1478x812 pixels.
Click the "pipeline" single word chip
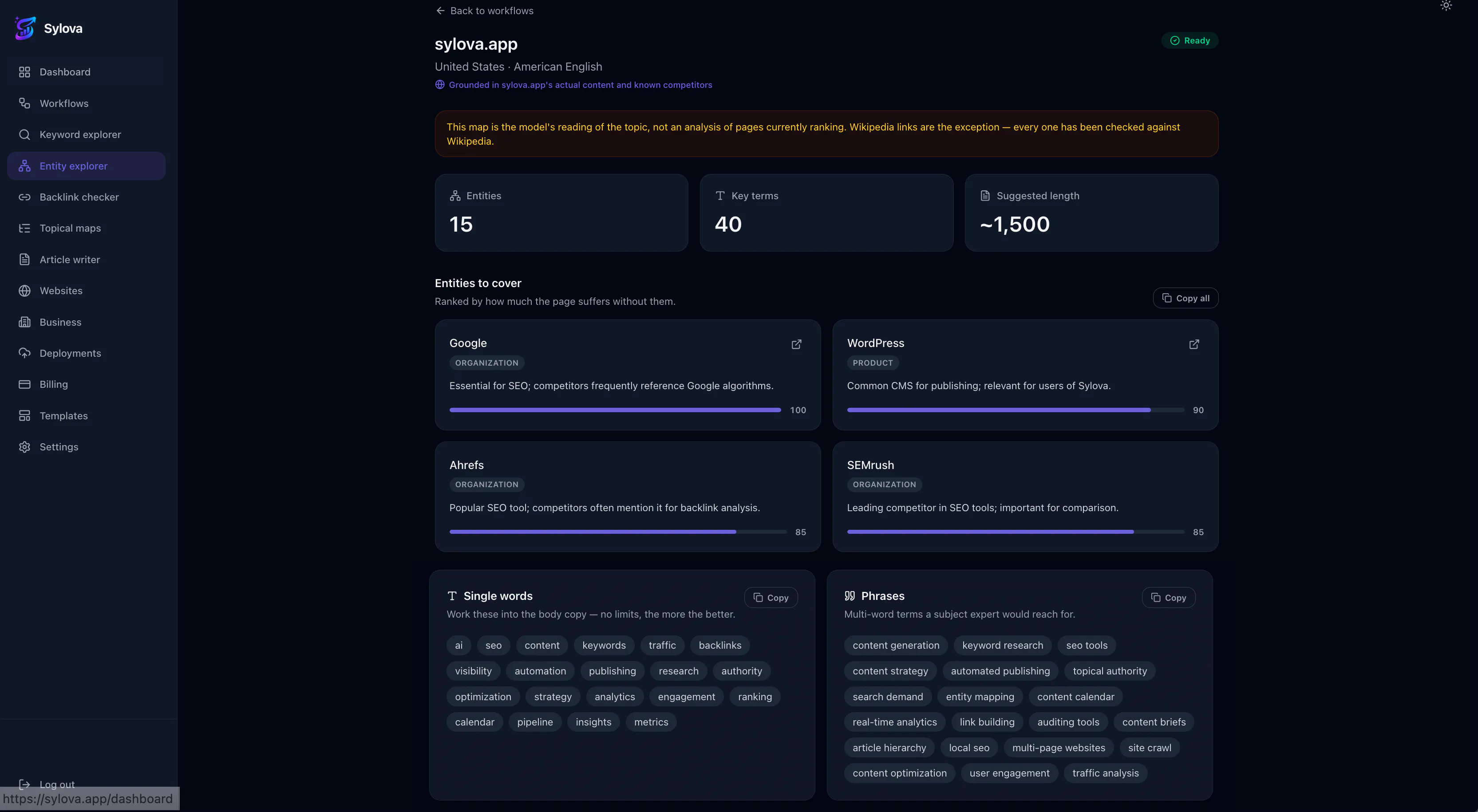point(535,722)
